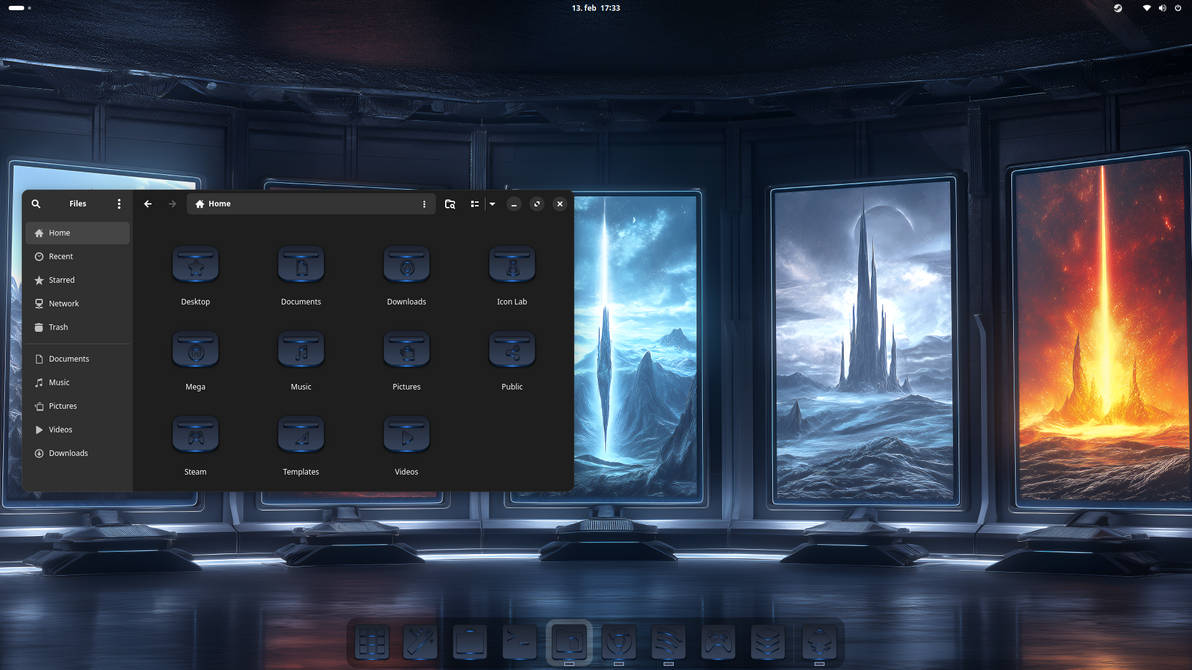
Task: Open the clock showing 13. feb 17:33
Action: pyautogui.click(x=596, y=8)
